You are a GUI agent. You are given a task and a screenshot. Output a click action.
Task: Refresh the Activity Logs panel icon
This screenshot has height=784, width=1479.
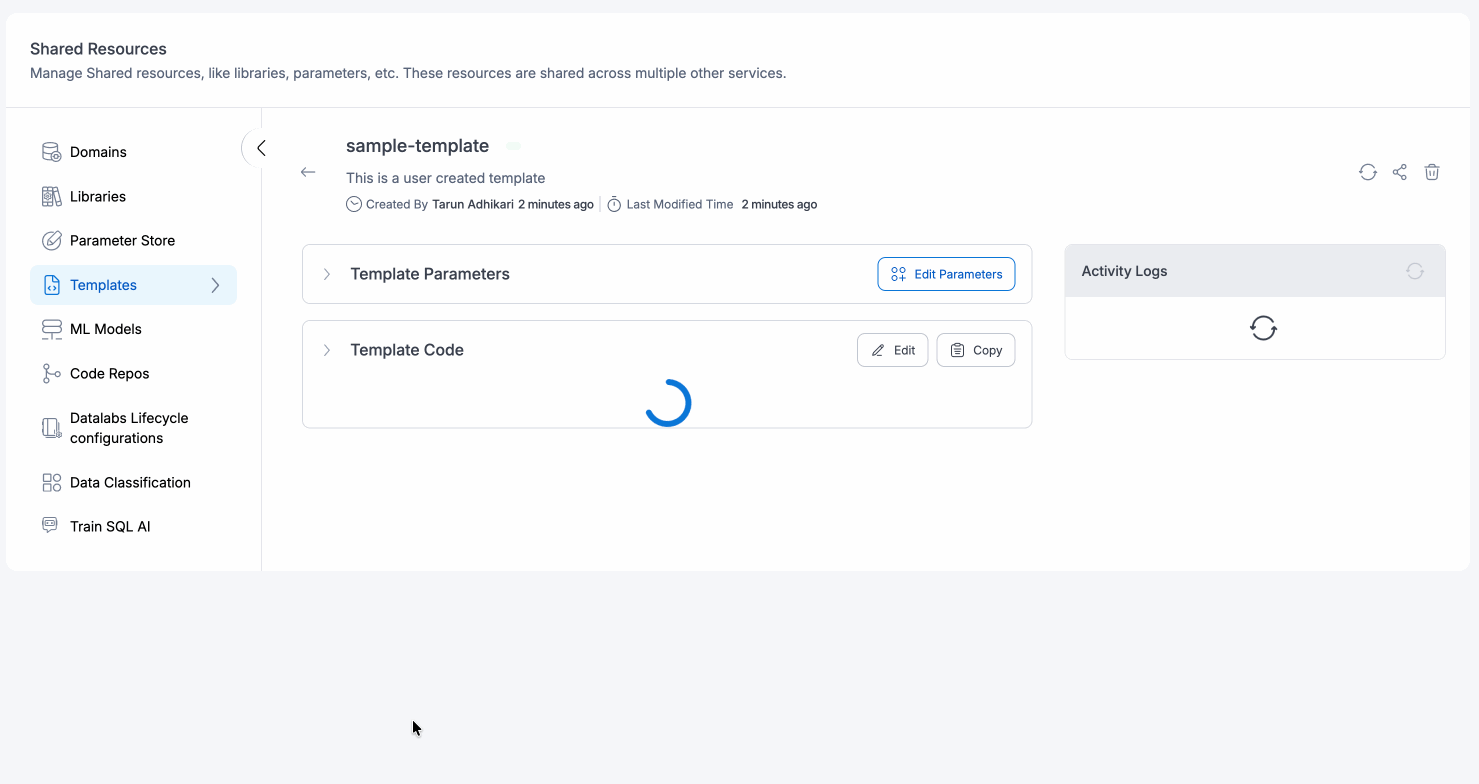click(x=1414, y=270)
